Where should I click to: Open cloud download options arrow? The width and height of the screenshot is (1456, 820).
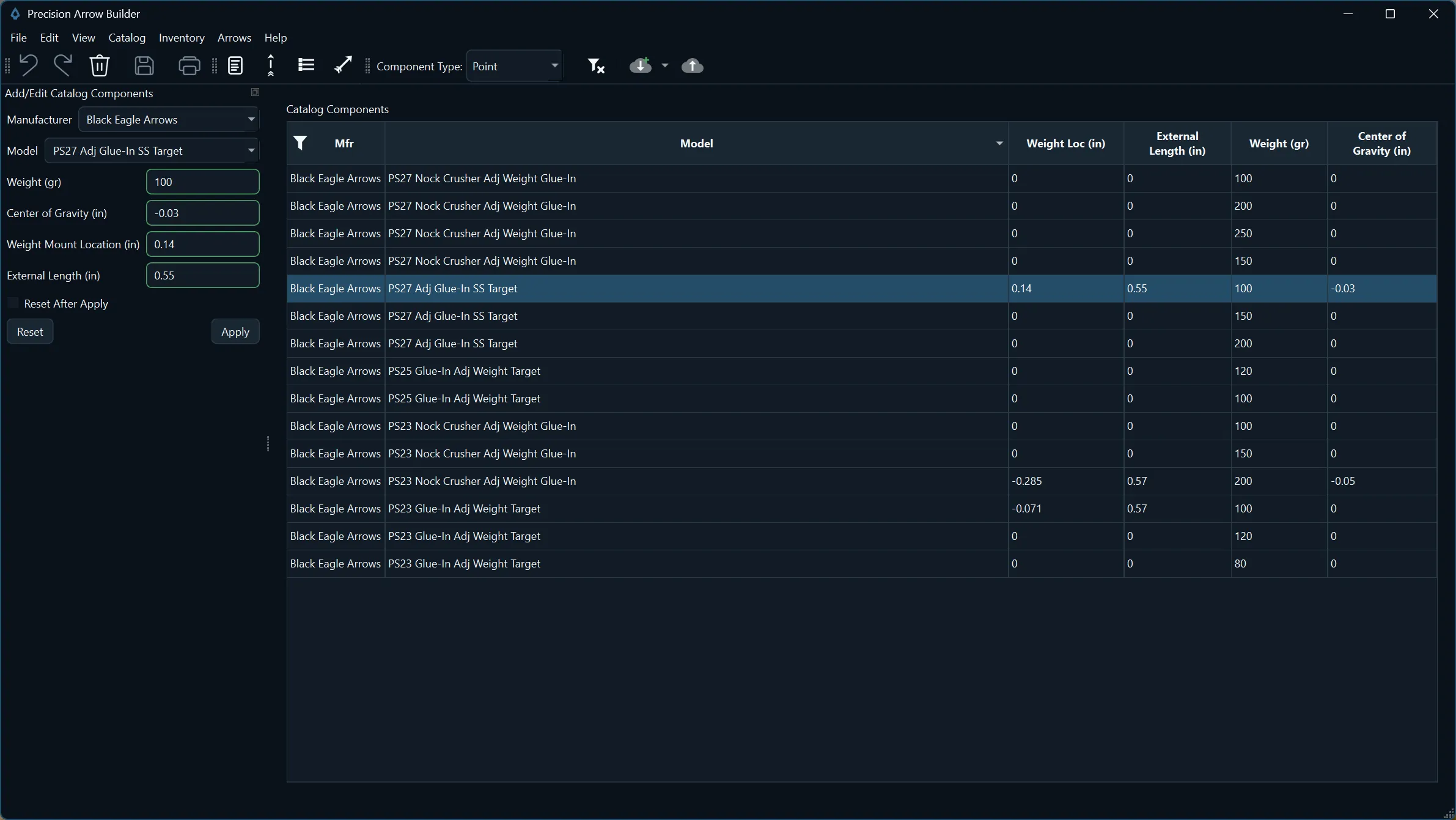665,65
